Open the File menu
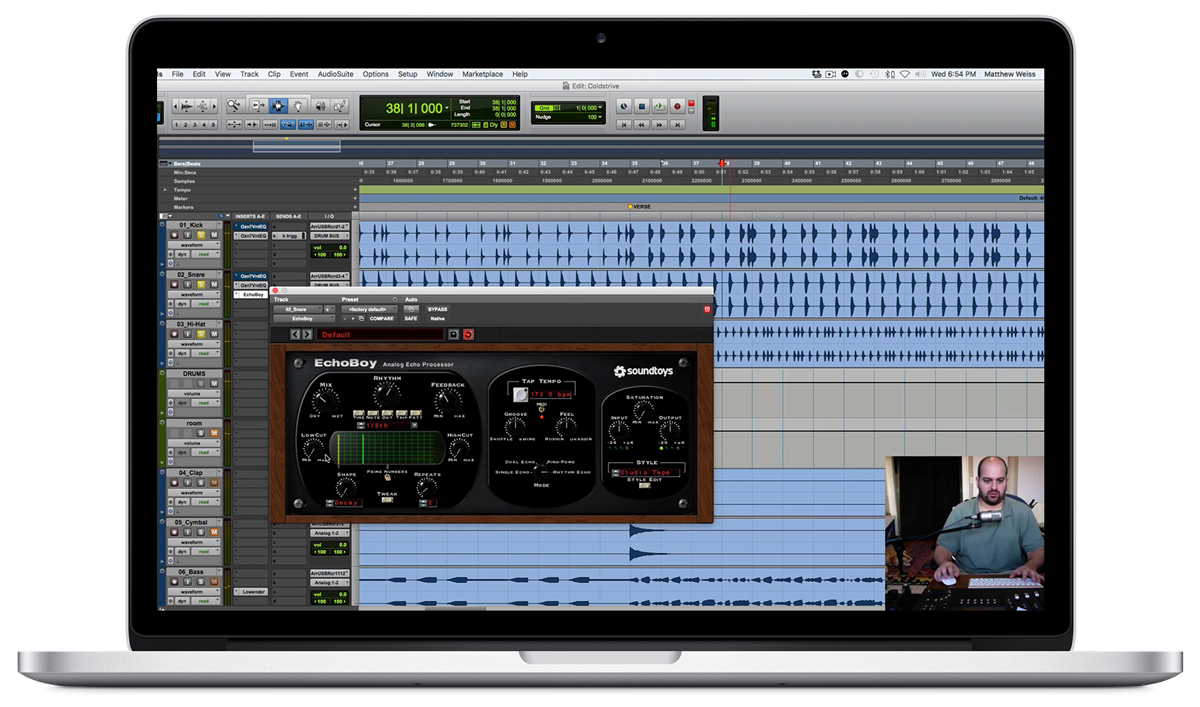1200x707 pixels. point(177,74)
